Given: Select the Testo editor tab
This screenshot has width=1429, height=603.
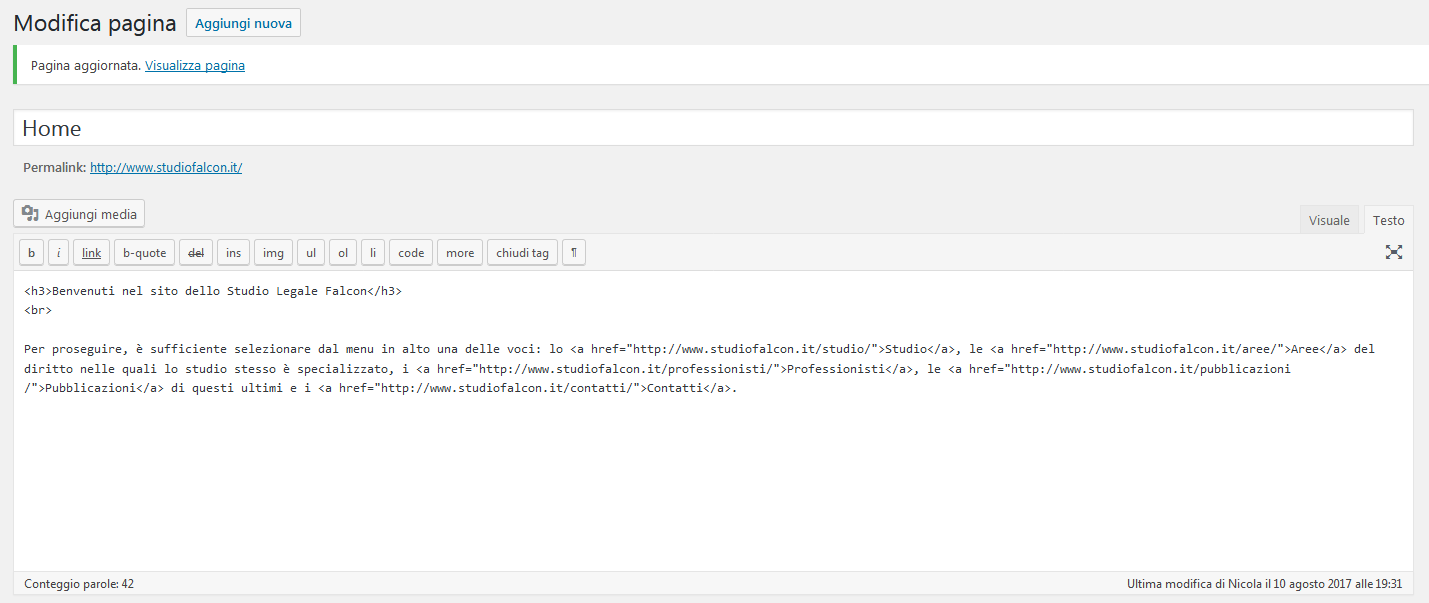Looking at the screenshot, I should tap(1388, 220).
